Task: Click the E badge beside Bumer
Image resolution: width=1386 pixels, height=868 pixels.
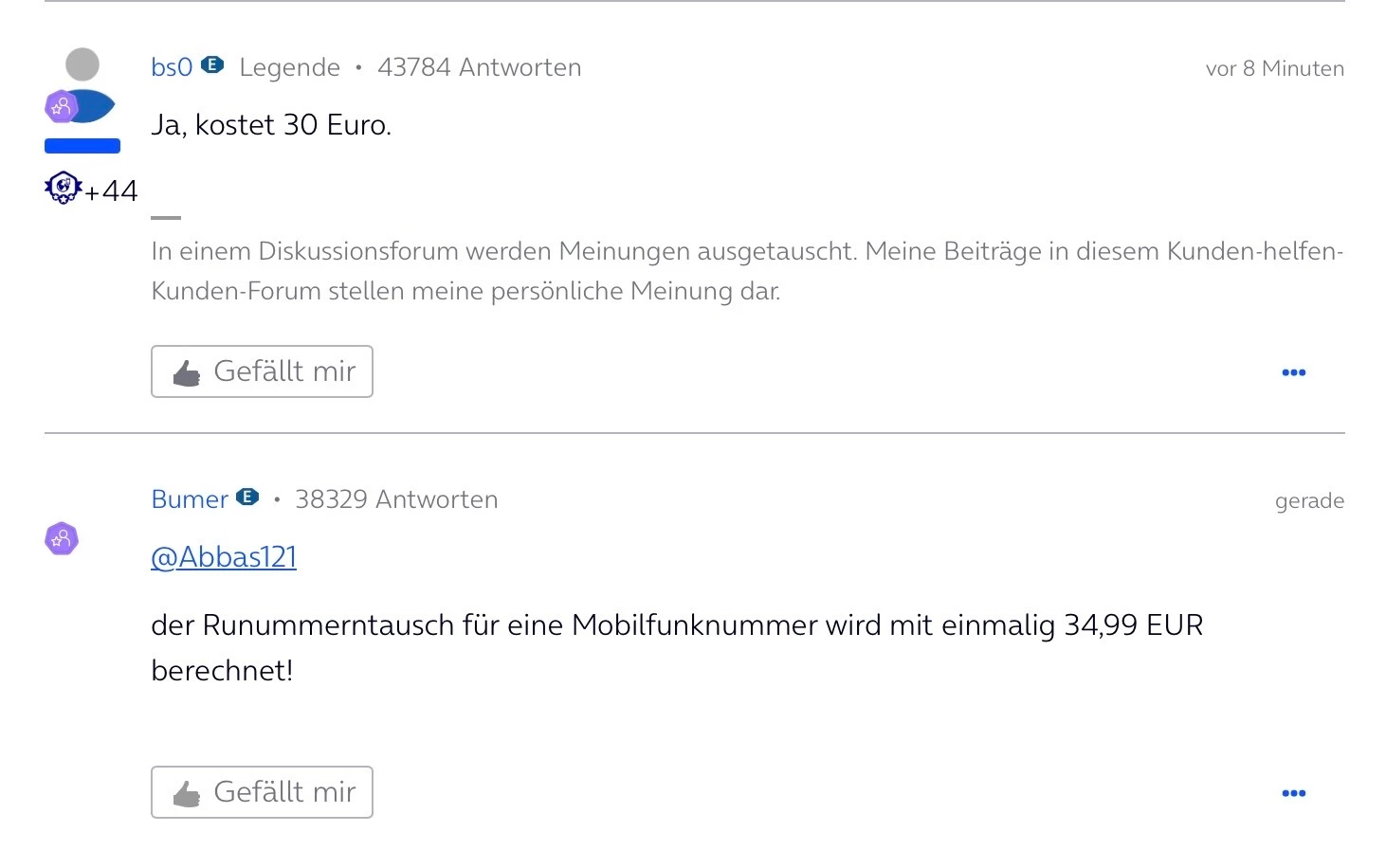Action: (247, 497)
